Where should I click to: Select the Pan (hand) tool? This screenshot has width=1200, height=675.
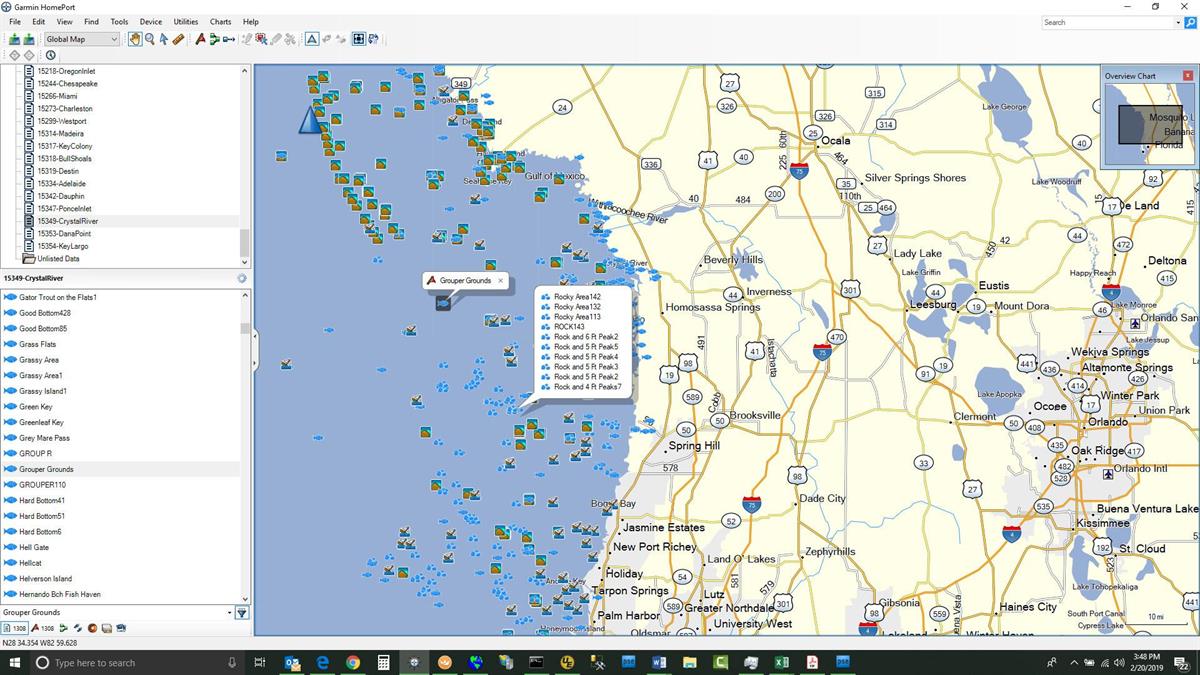coord(134,39)
